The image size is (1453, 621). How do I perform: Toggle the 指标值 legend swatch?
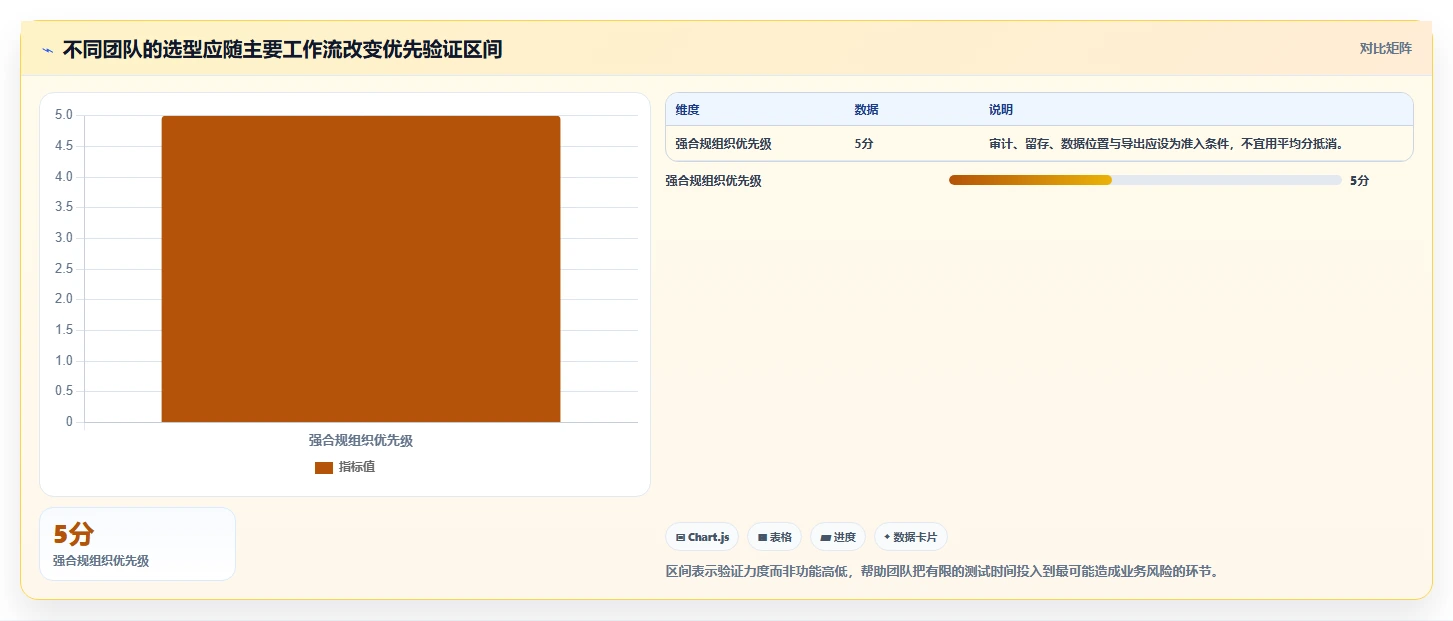point(324,468)
